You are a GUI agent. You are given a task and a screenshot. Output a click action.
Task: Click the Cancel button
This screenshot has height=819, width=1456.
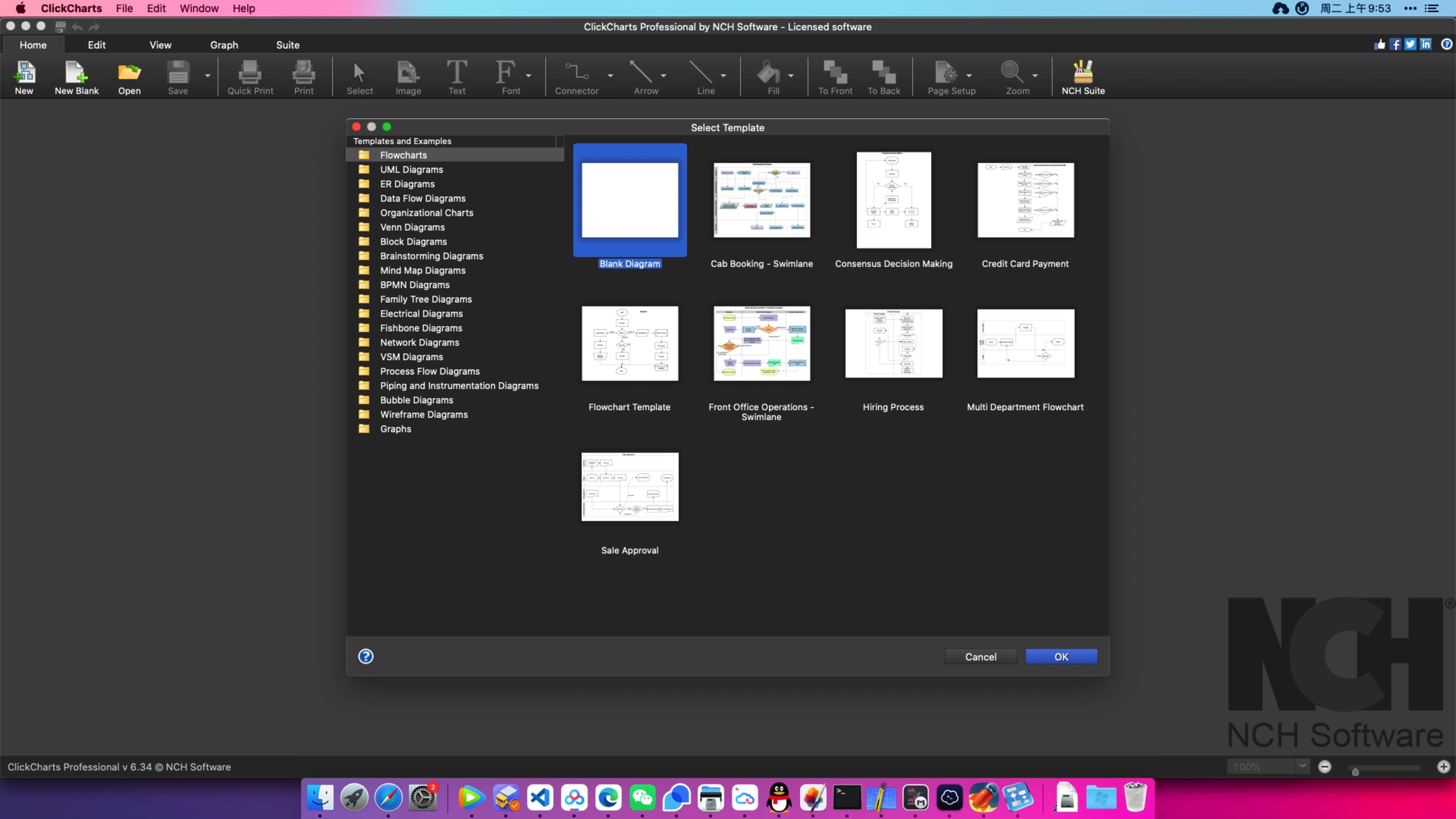[981, 656]
